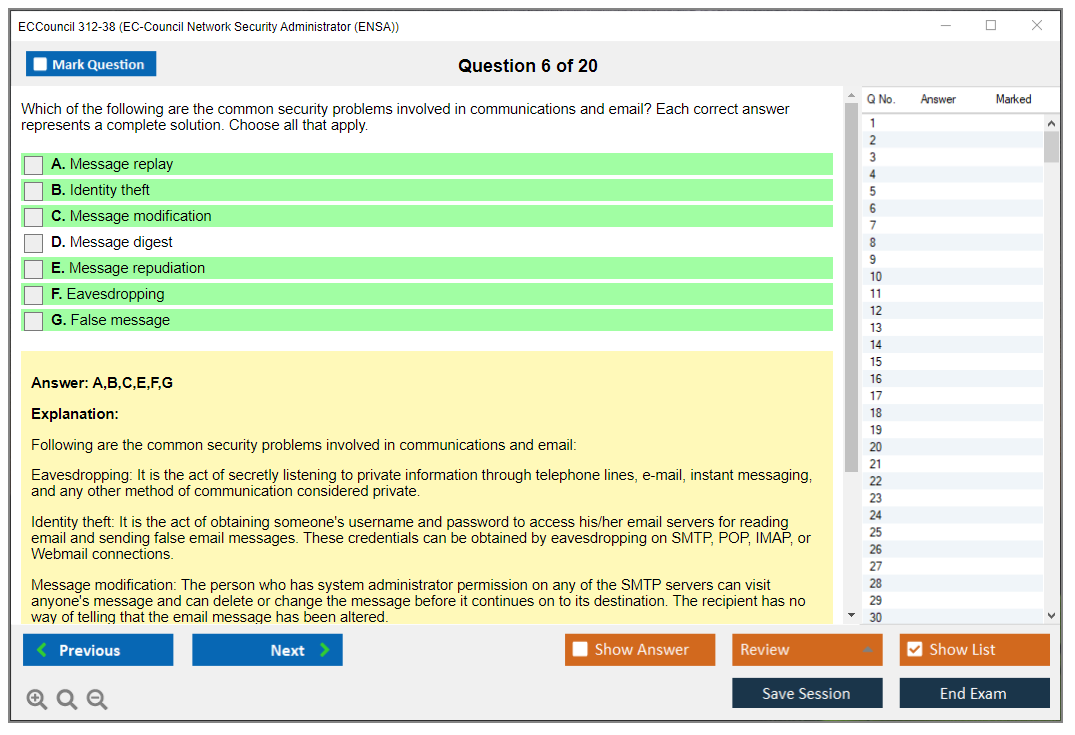Expand the Review dropdown

pyautogui.click(x=866, y=650)
